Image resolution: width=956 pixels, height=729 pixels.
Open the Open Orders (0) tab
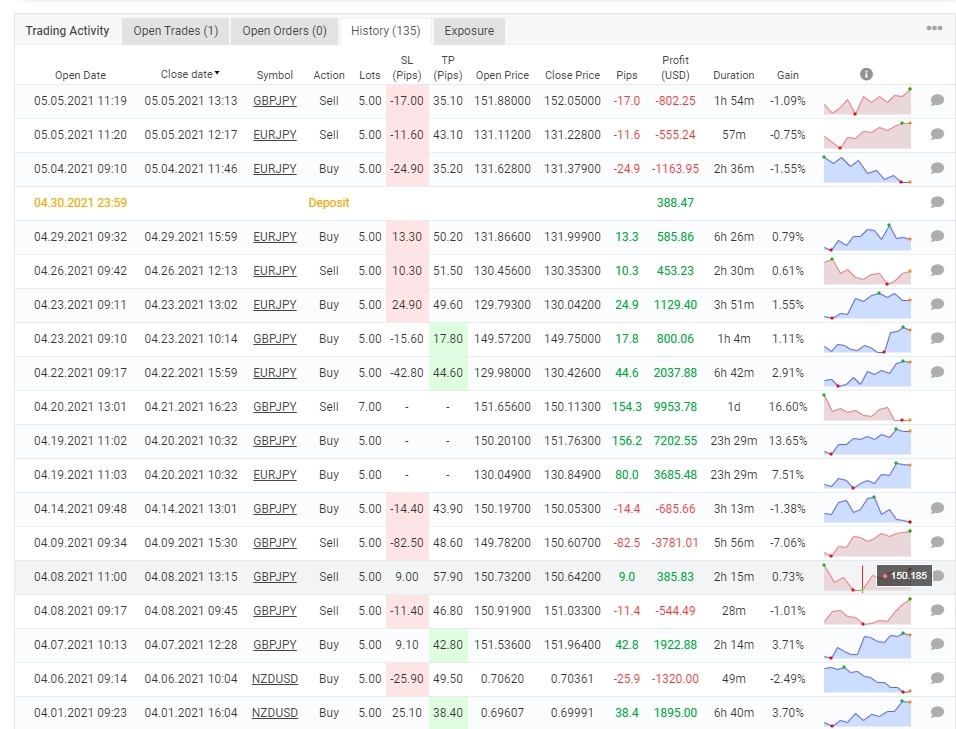284,31
